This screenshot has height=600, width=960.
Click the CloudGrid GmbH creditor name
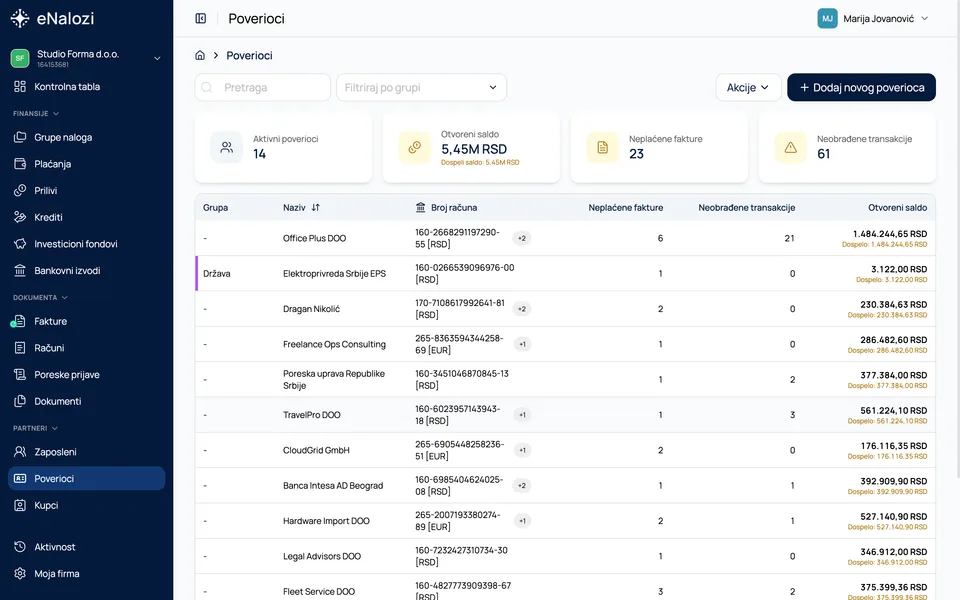point(316,451)
